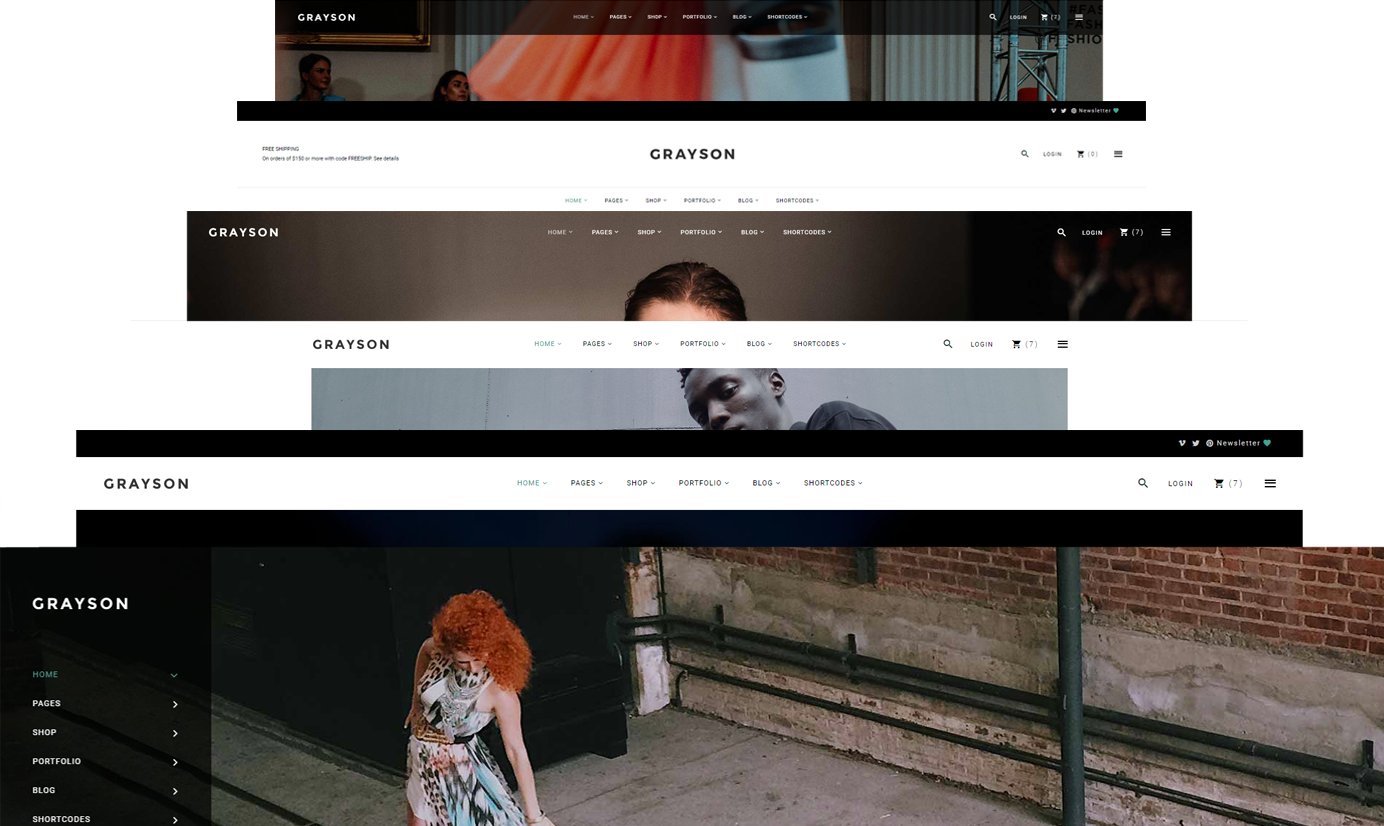Collapse the Home chevron in the sidebar
This screenshot has height=826, width=1384.
click(174, 675)
